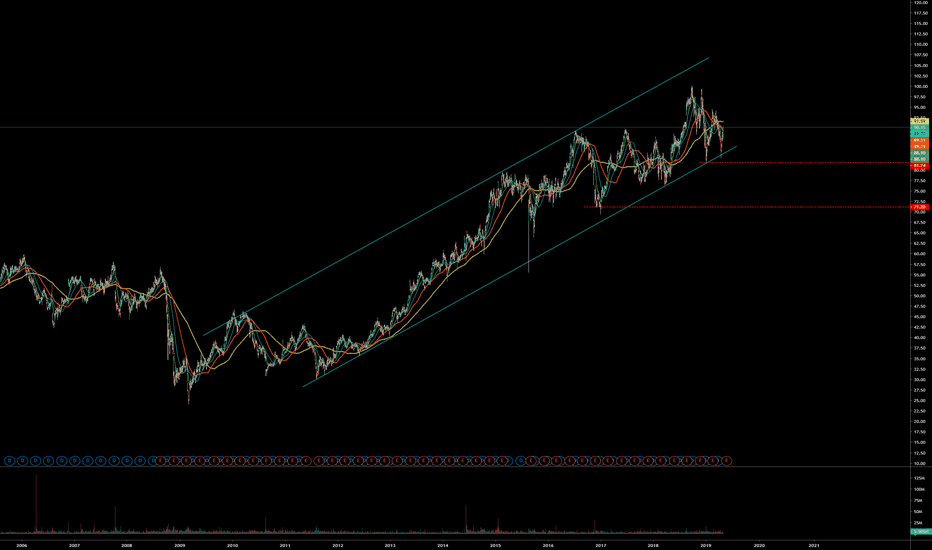Click the 65.00 price axis label
This screenshot has height=550, width=932.
point(921,233)
